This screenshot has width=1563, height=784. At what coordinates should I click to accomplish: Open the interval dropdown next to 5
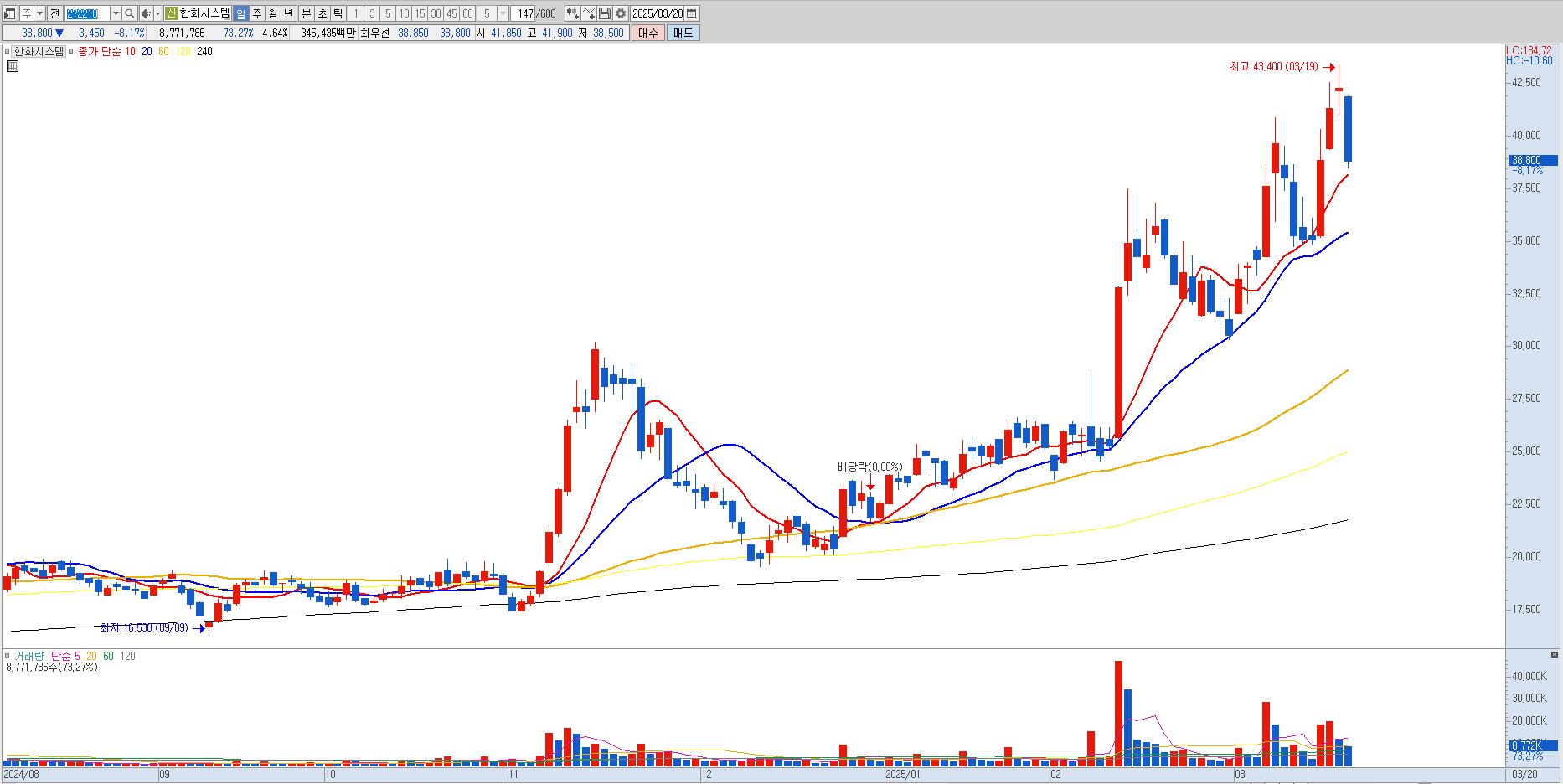coord(503,13)
